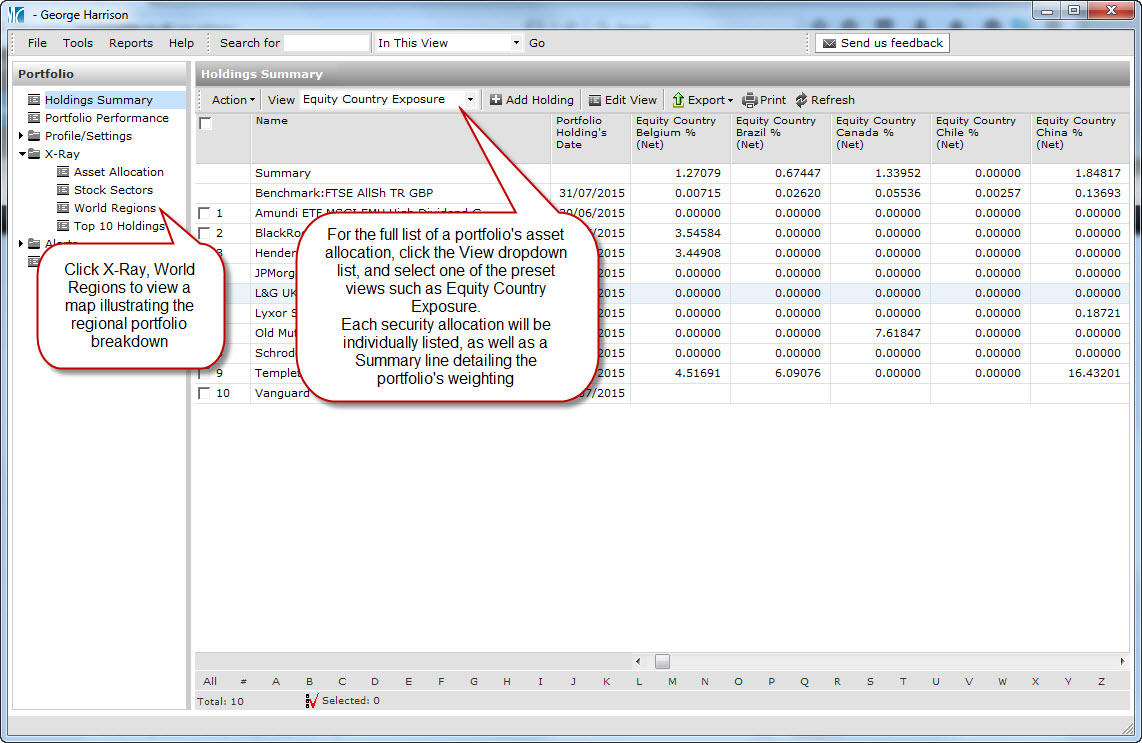
Task: Open World Regions under X-Ray
Action: coord(114,208)
